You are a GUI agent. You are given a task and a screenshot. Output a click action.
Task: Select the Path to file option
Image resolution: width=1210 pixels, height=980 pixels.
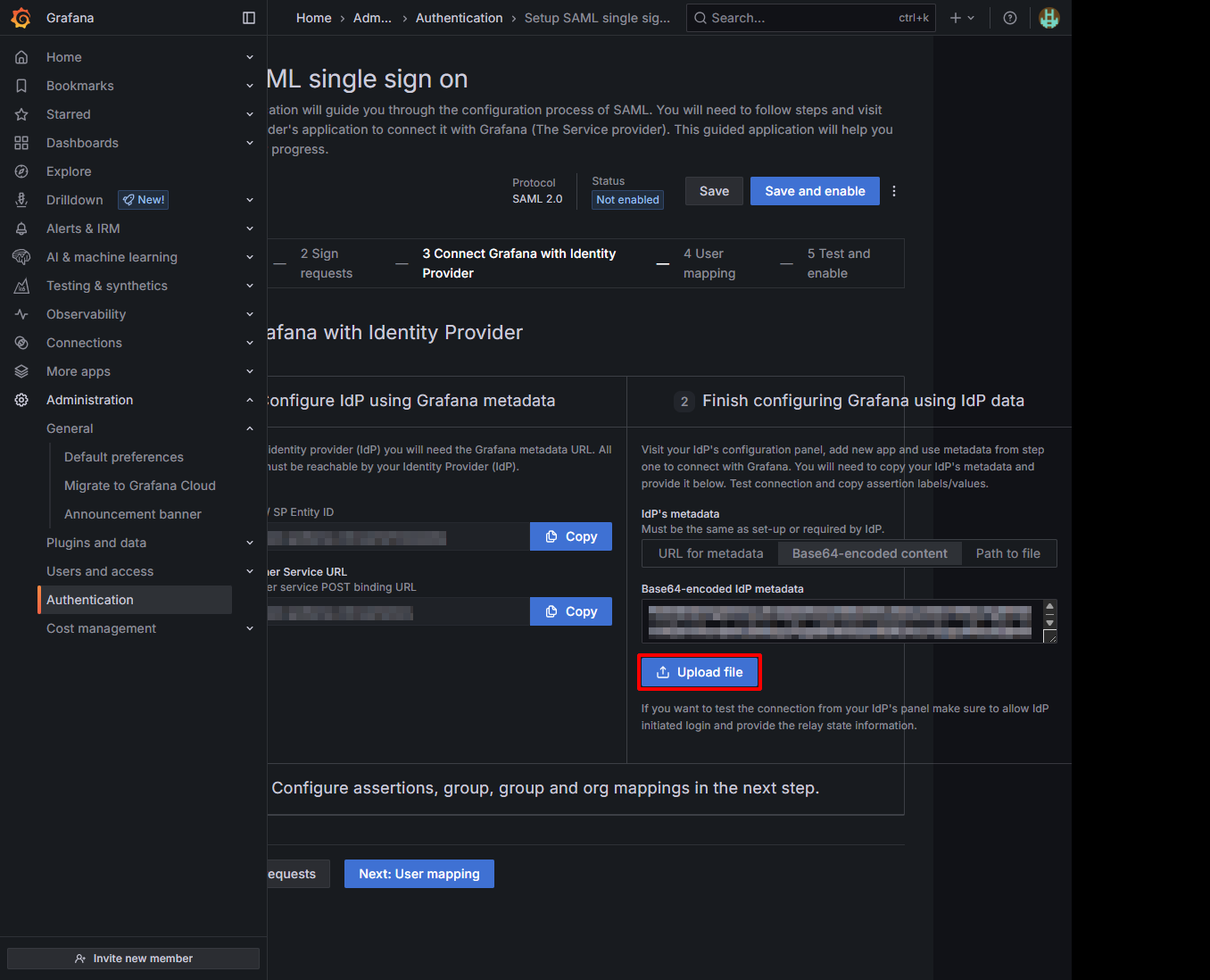(1007, 553)
